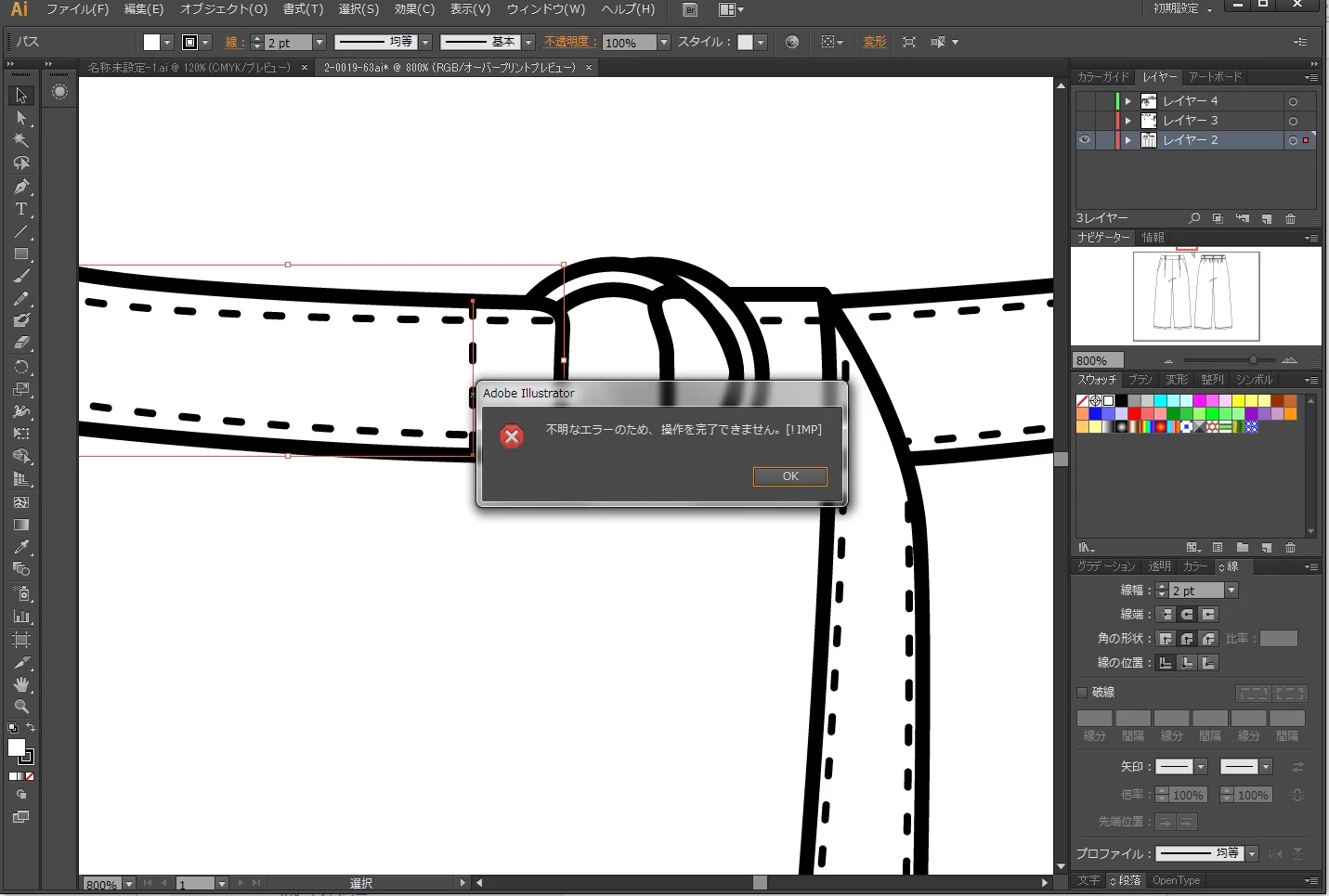This screenshot has width=1329, height=896.
Task: Open the ウィンドウ(W) menu
Action: [546, 9]
